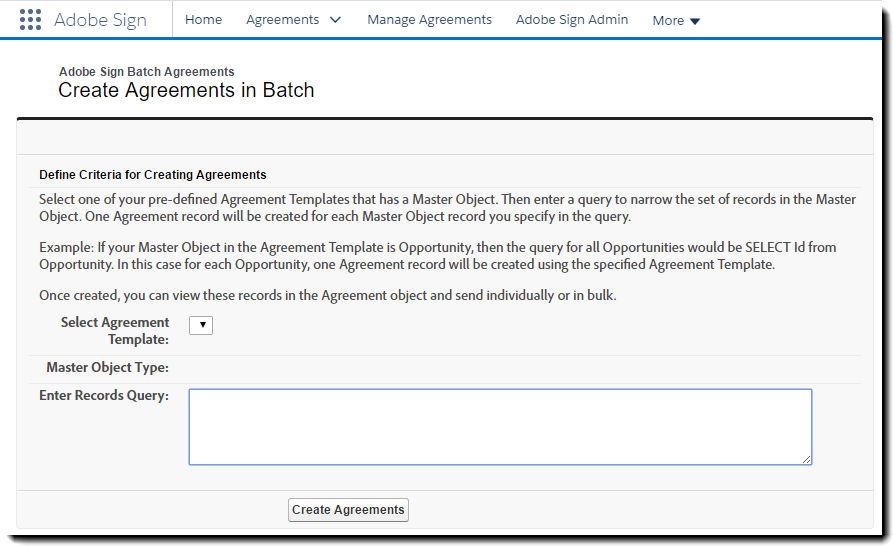Select the 'Create Agreements in Batch' heading
This screenshot has height=546, width=893.
[186, 90]
